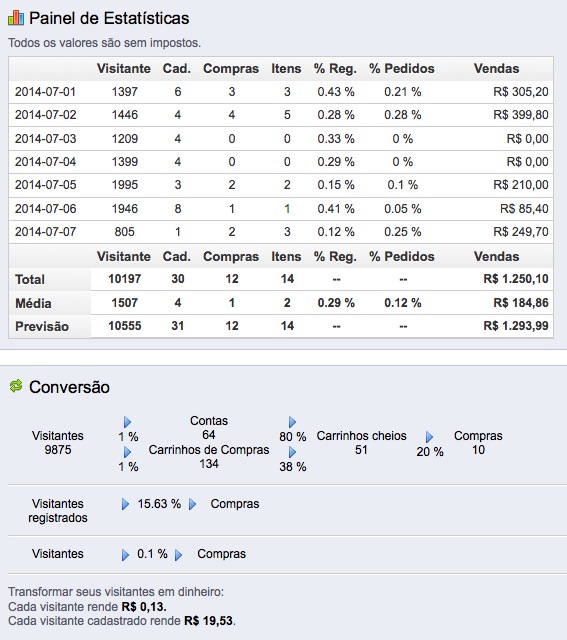Click Transformar seus visitantes em dinheiro text
Image resolution: width=567 pixels, height=640 pixels.
tap(116, 592)
